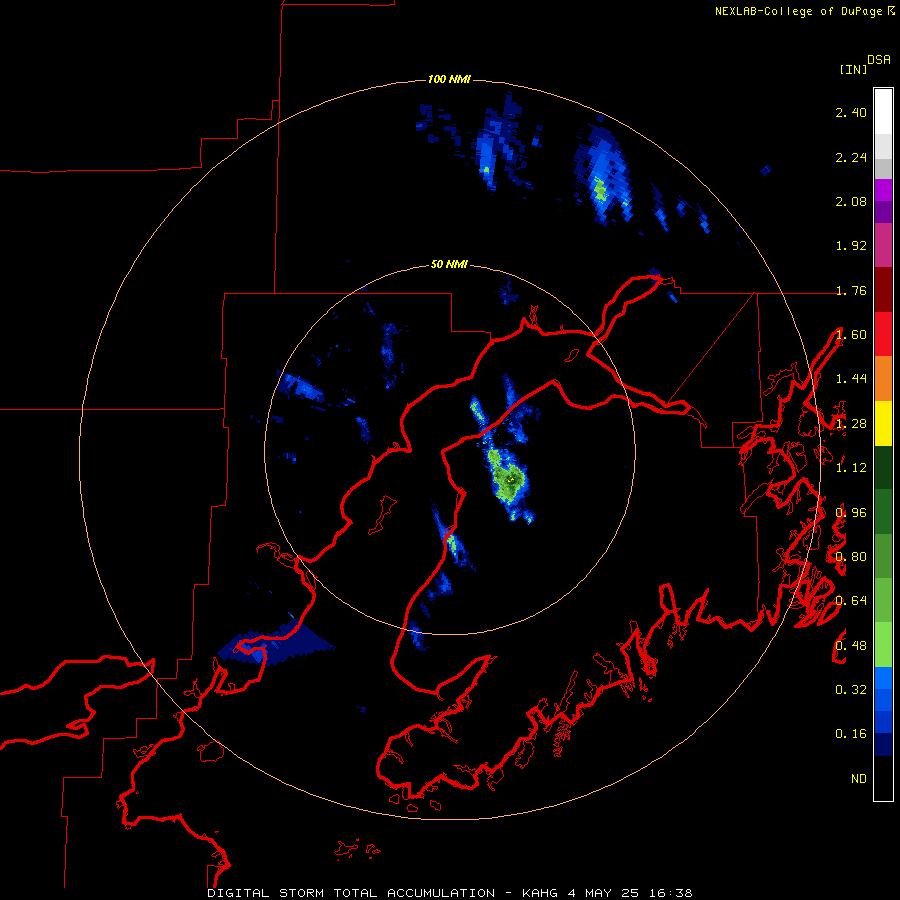900x900 pixels.
Task: Click the 1.92 legend value
Action: pyautogui.click(x=851, y=246)
